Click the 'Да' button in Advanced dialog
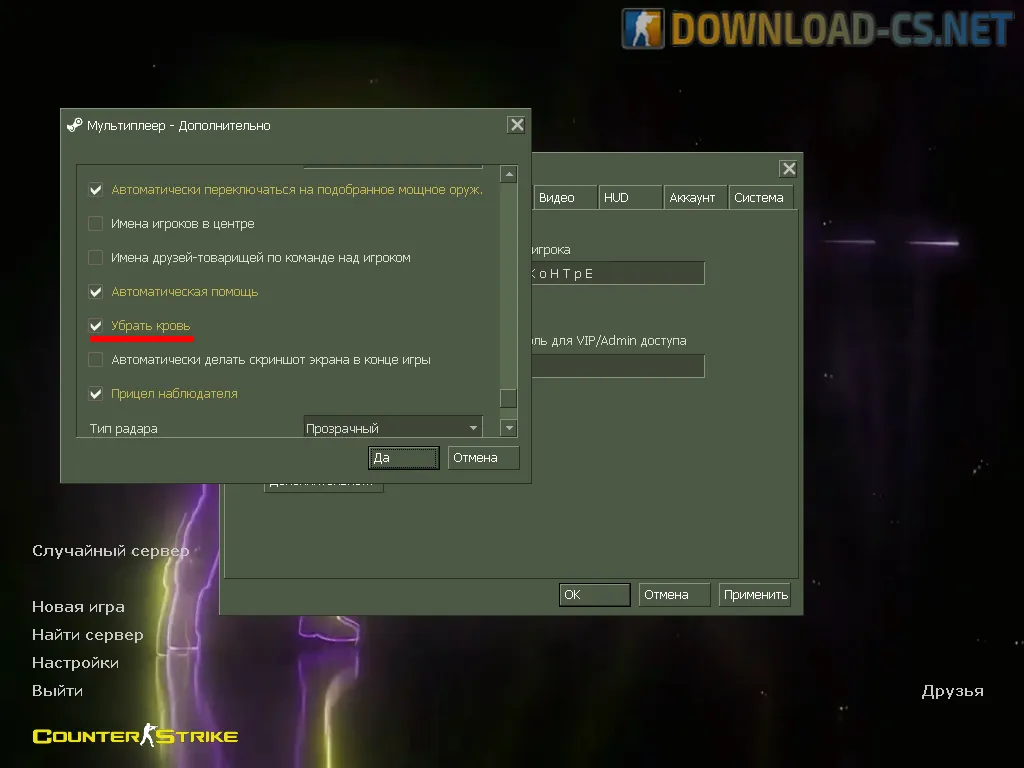The width and height of the screenshot is (1024, 768). coord(404,458)
